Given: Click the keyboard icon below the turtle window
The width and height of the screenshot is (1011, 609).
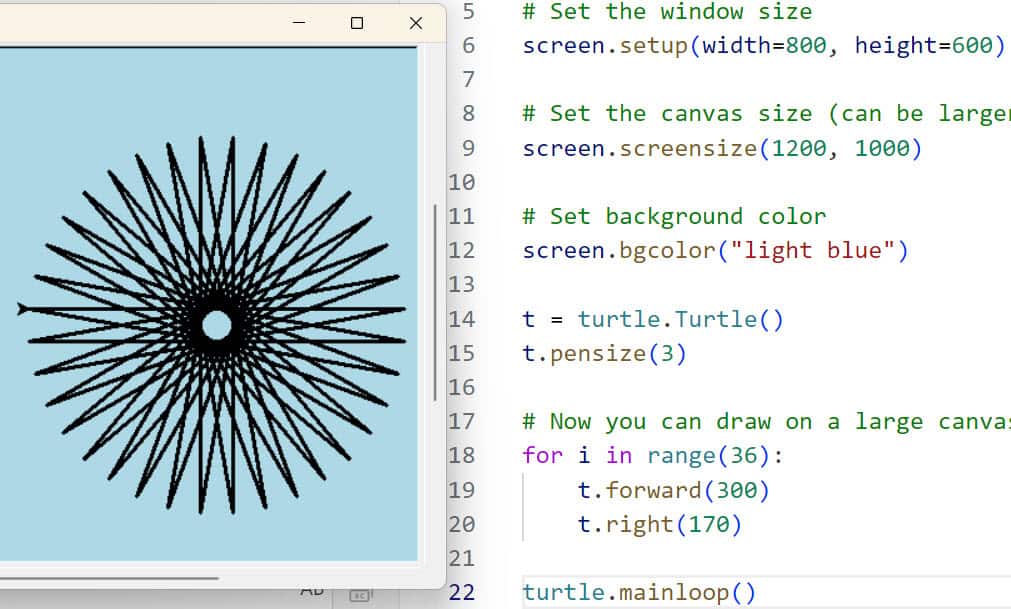Looking at the screenshot, I should coord(360,596).
